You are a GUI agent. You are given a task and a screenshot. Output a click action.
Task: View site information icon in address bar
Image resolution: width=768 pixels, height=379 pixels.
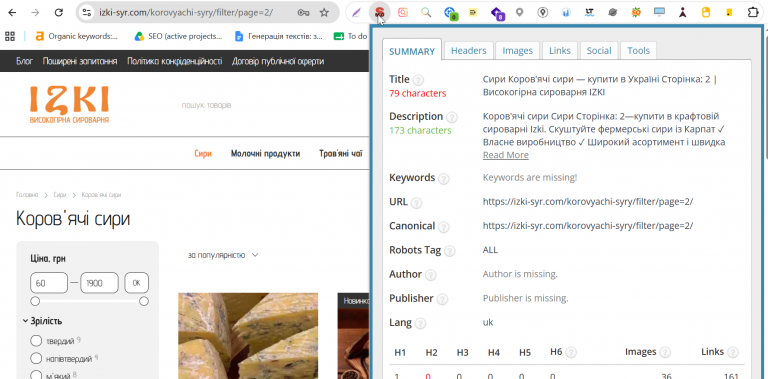[x=87, y=13]
